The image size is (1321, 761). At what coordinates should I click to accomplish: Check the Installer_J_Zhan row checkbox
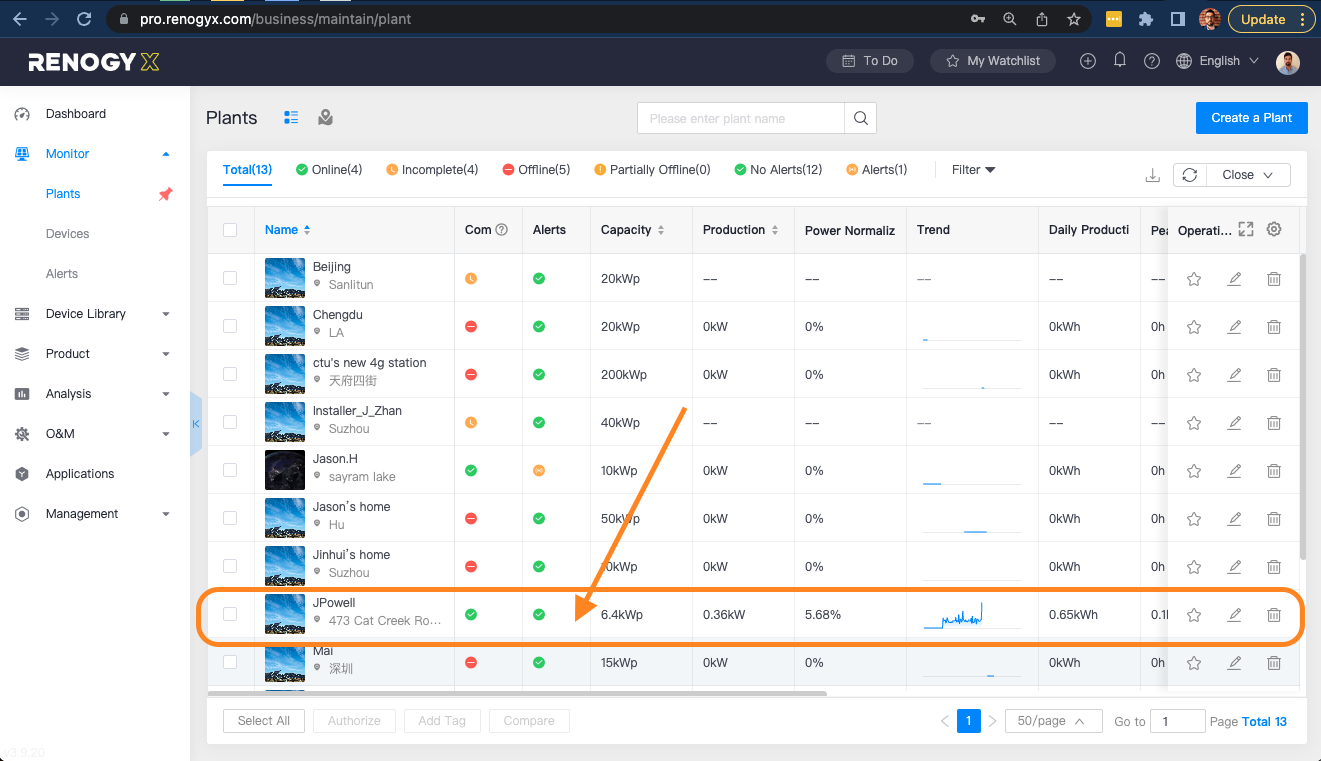point(230,422)
